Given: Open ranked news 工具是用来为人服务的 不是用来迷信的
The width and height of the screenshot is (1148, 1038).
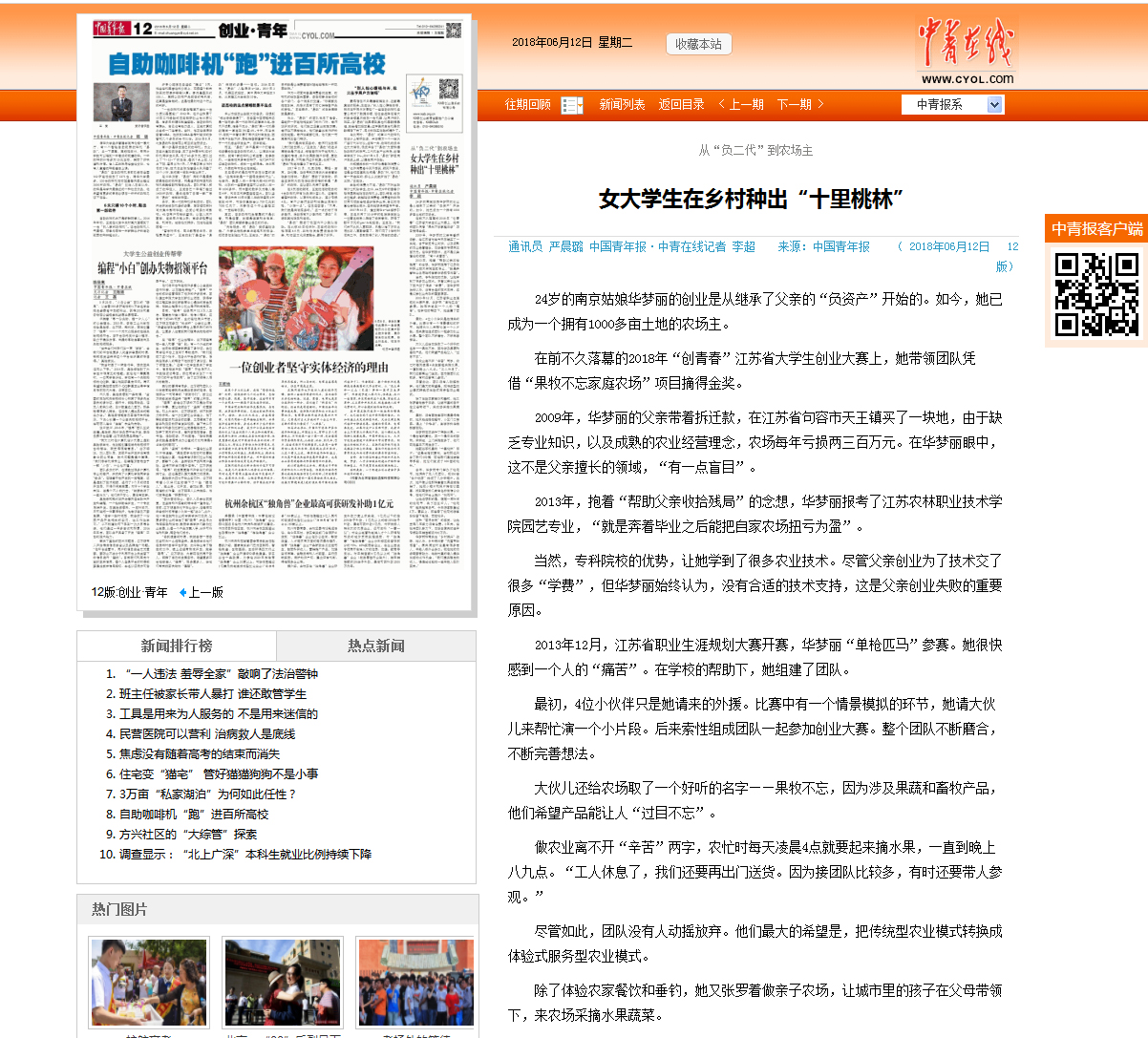Looking at the screenshot, I should click(x=219, y=713).
